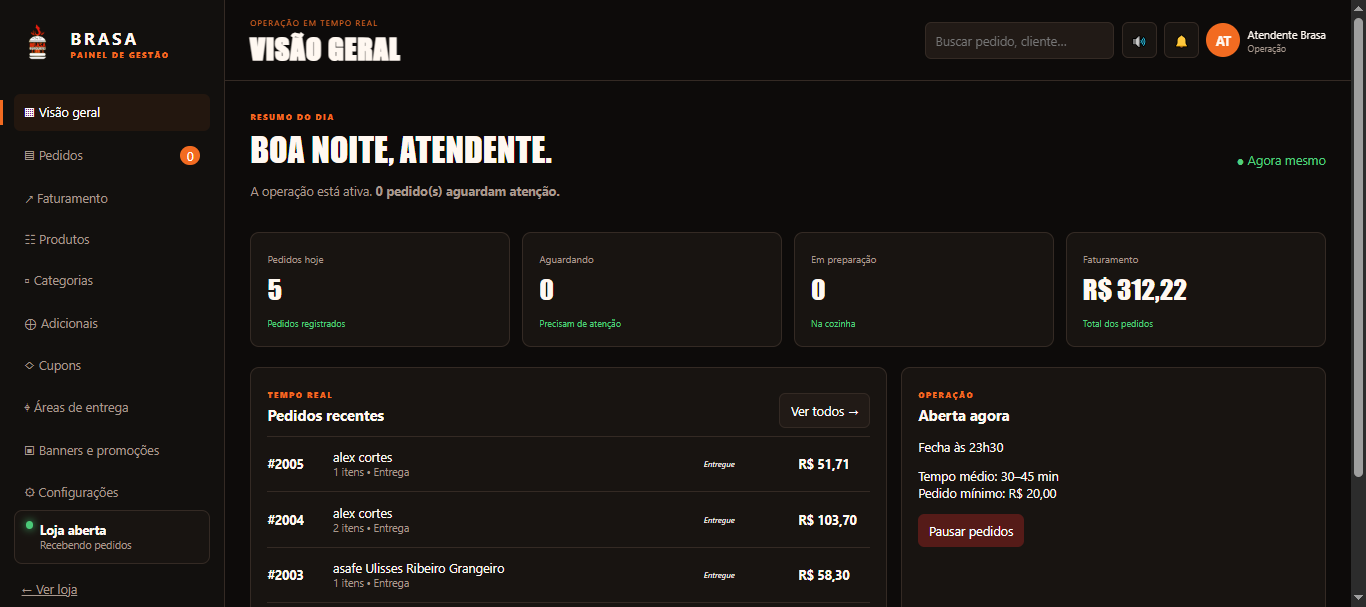Click the AT user avatar
The width and height of the screenshot is (1366, 607).
1223,41
